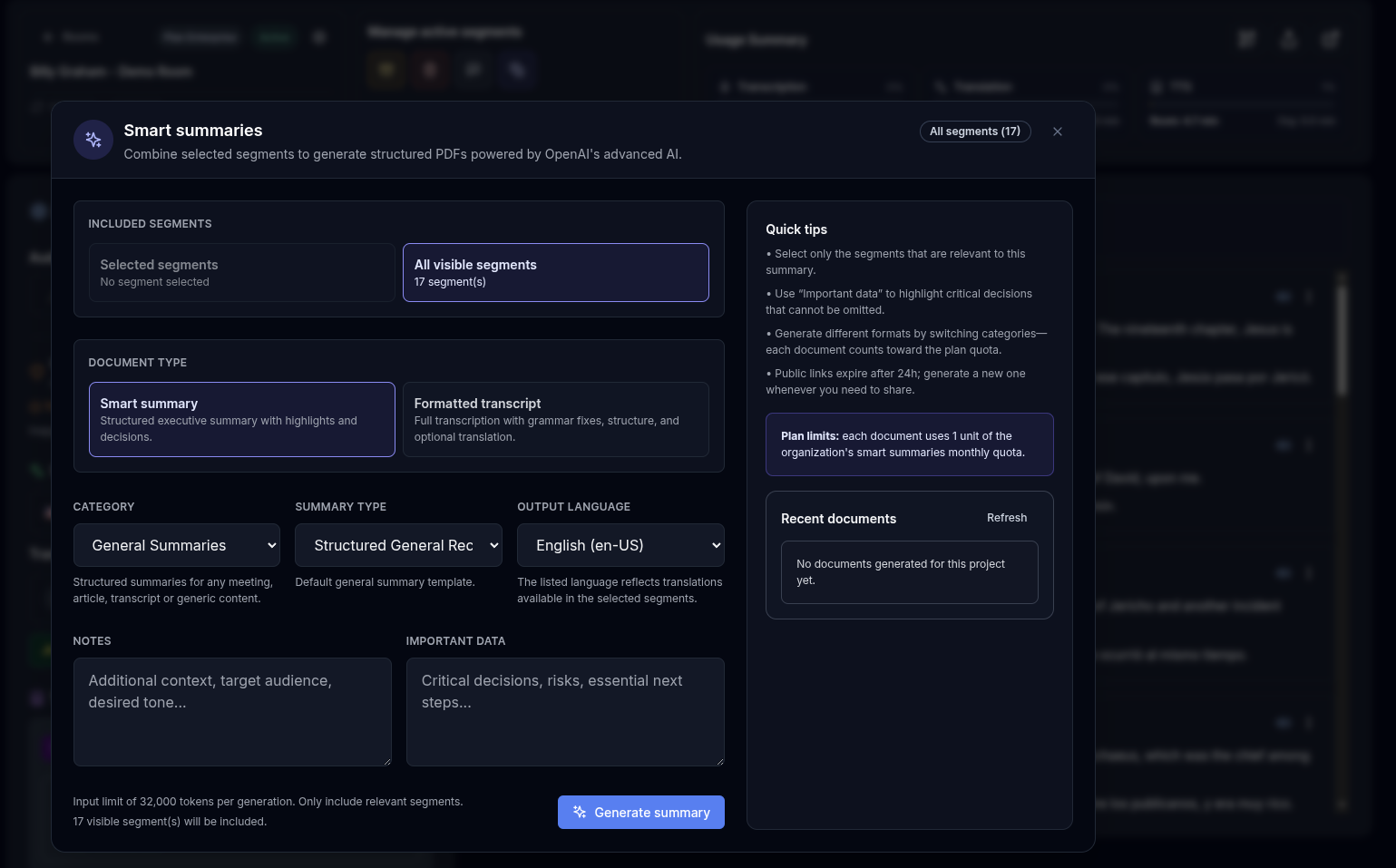
Task: Click the All segments (17) badge
Action: pos(974,132)
